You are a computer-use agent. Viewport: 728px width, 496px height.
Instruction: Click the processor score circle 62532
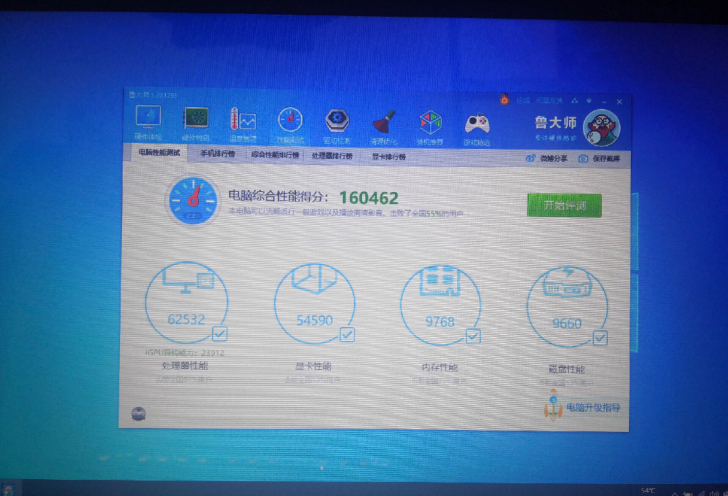point(186,302)
